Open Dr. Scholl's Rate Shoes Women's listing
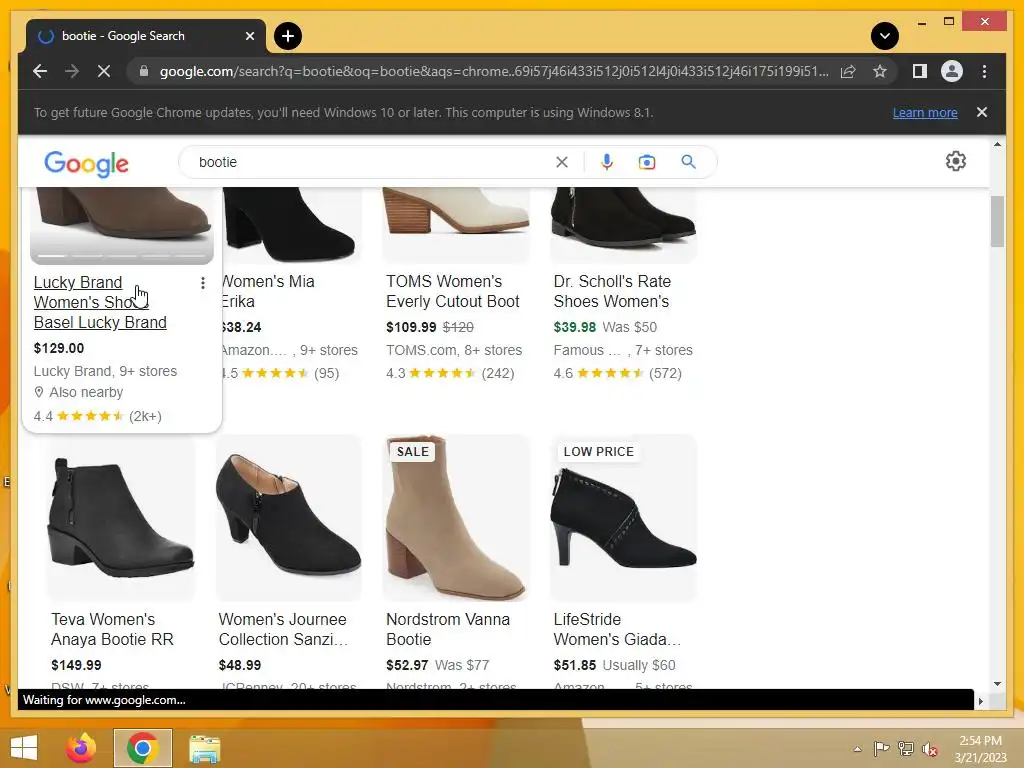 (612, 291)
